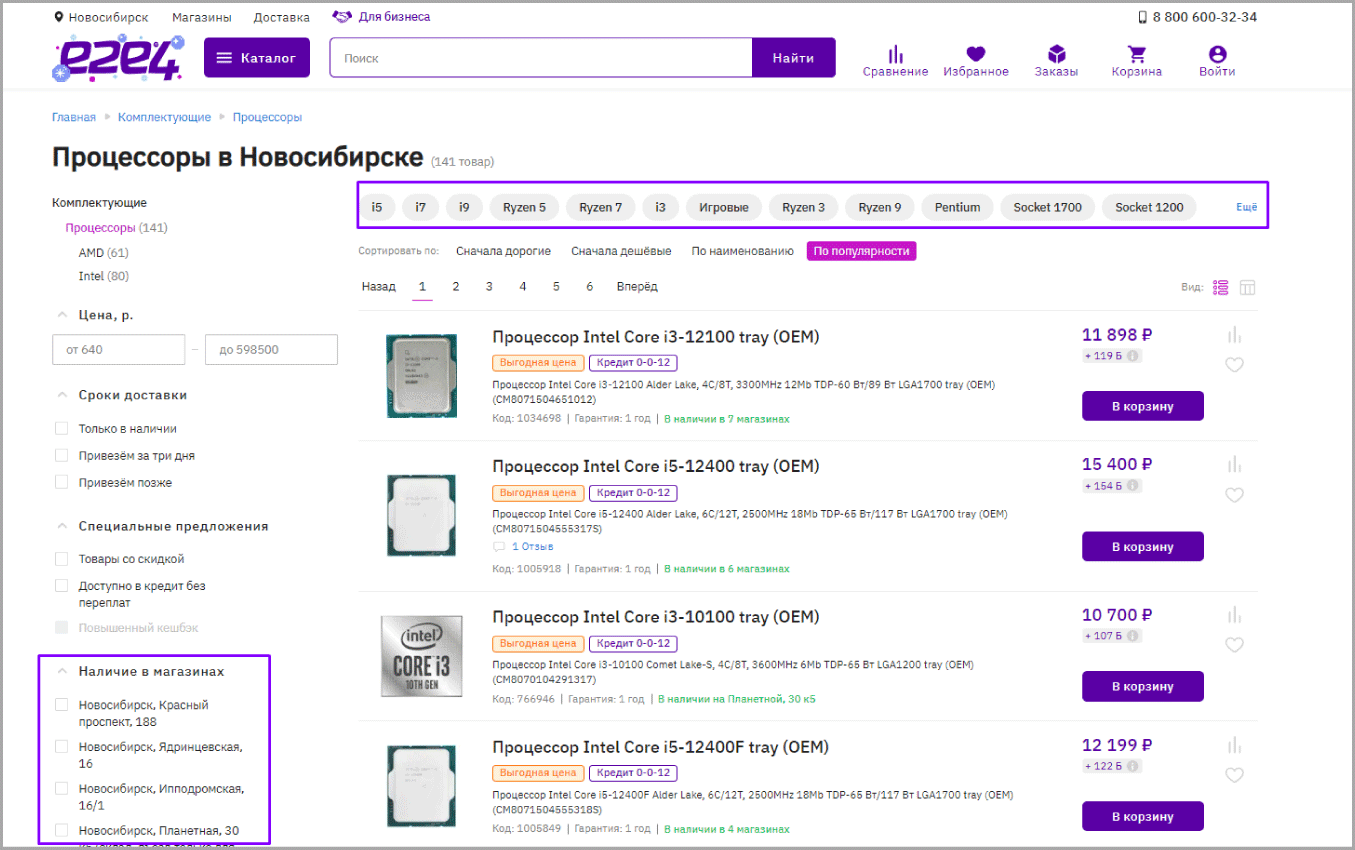Collapse the Специальные предложения section

(62, 526)
